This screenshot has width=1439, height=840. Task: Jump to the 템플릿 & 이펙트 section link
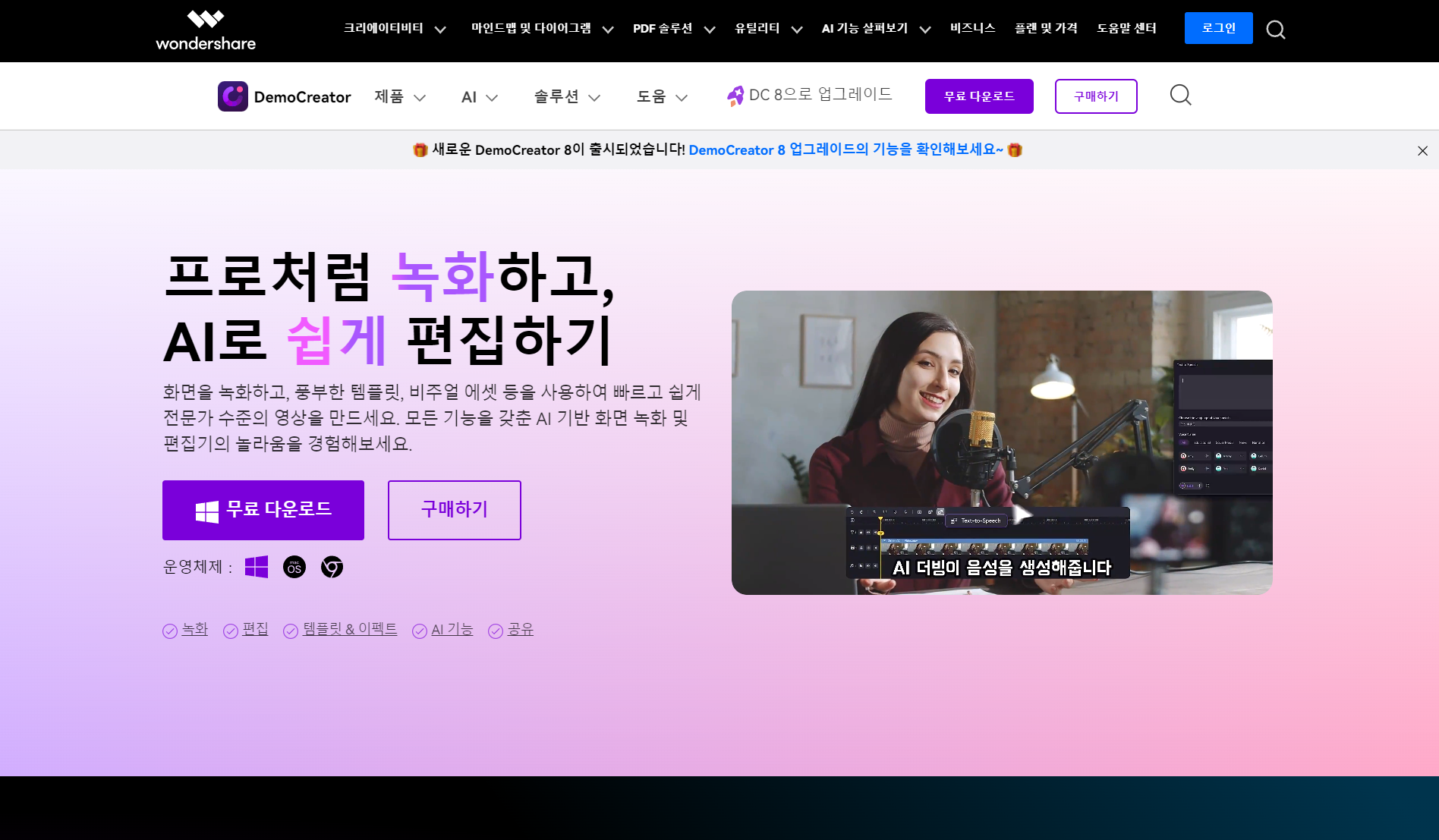pos(350,629)
